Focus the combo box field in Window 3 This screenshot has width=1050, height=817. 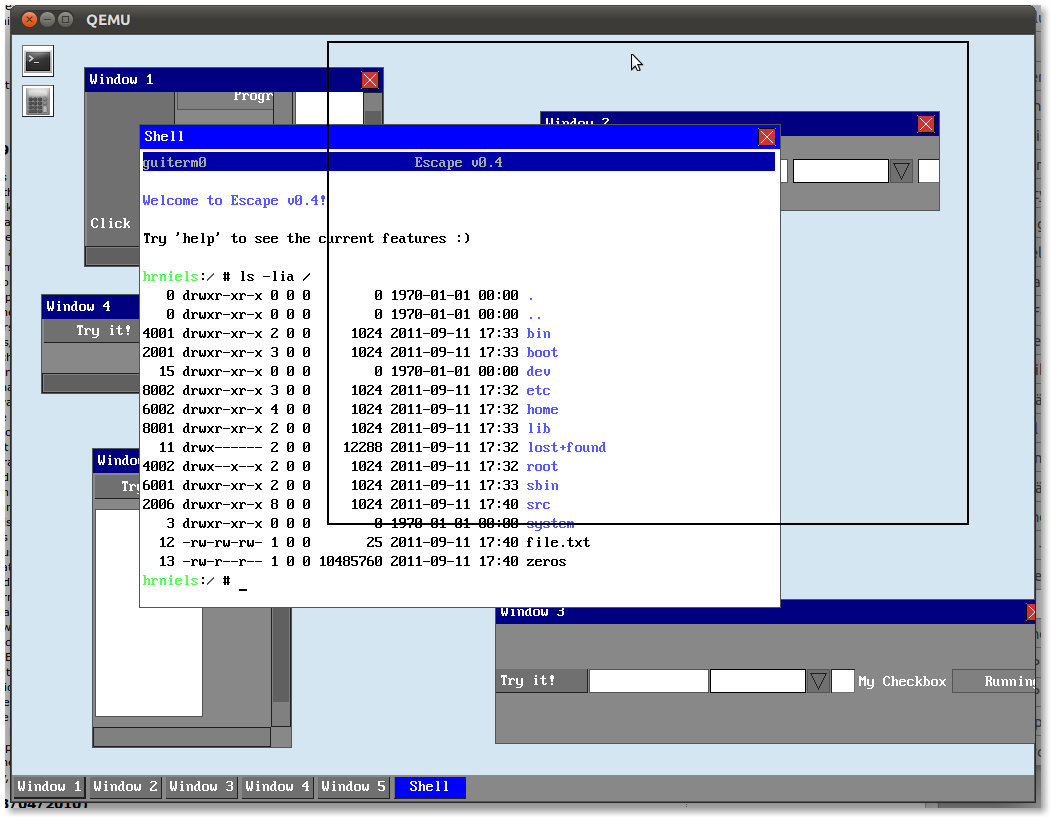point(757,681)
